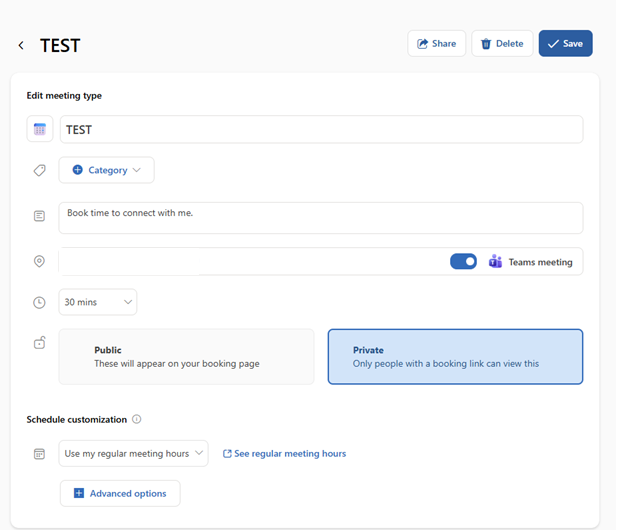Click the location pin icon
This screenshot has height=530, width=617.
tap(39, 261)
